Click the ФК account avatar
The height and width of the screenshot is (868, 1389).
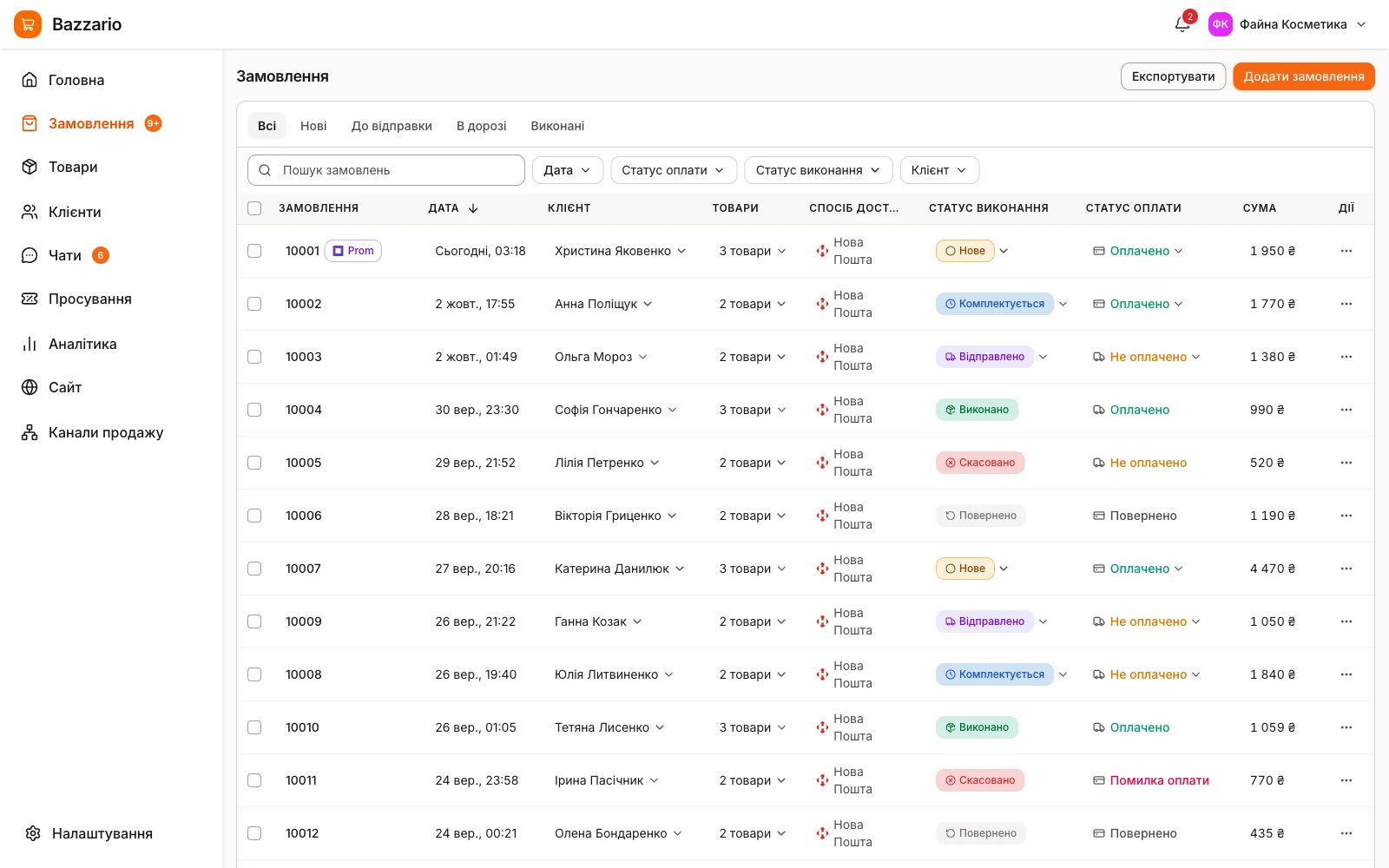point(1221,24)
